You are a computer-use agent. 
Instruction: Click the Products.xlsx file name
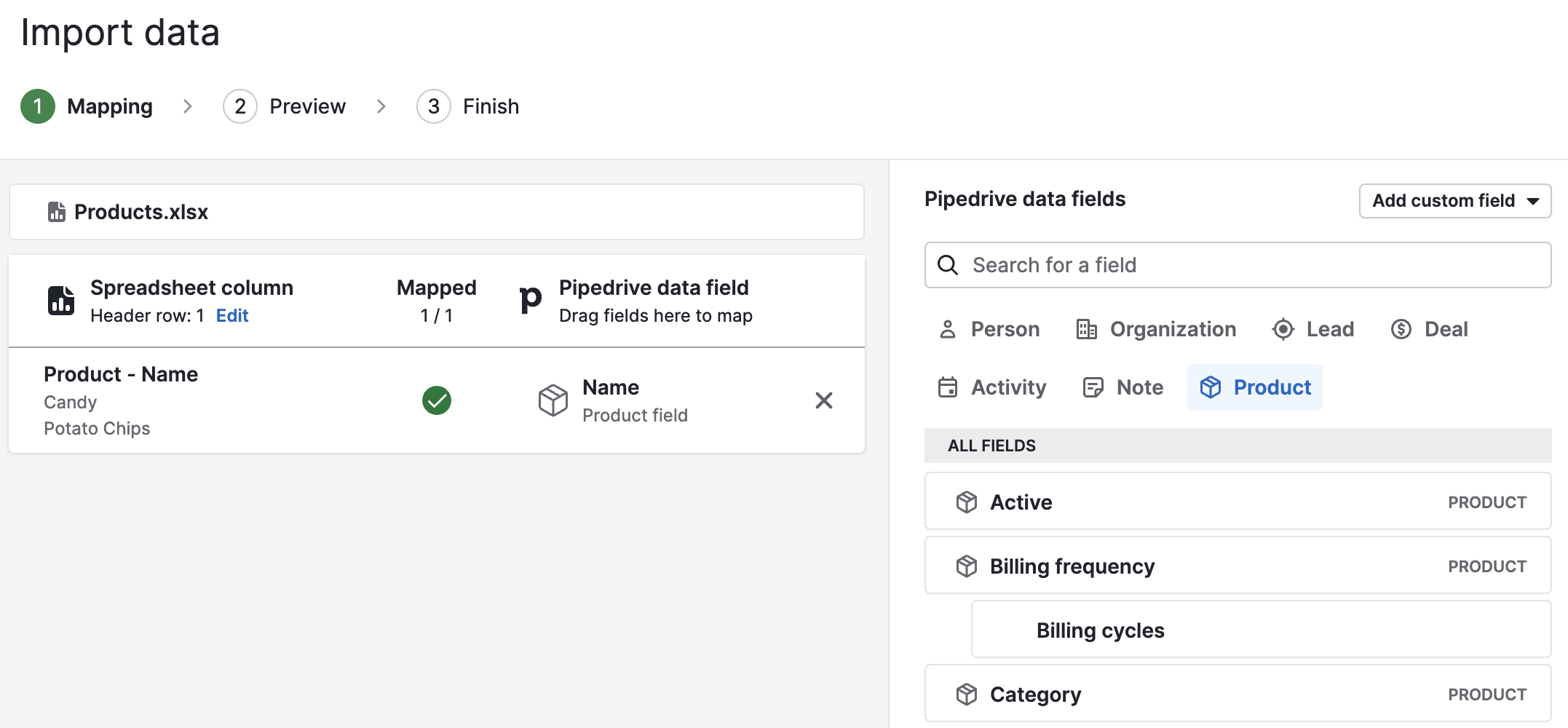141,212
